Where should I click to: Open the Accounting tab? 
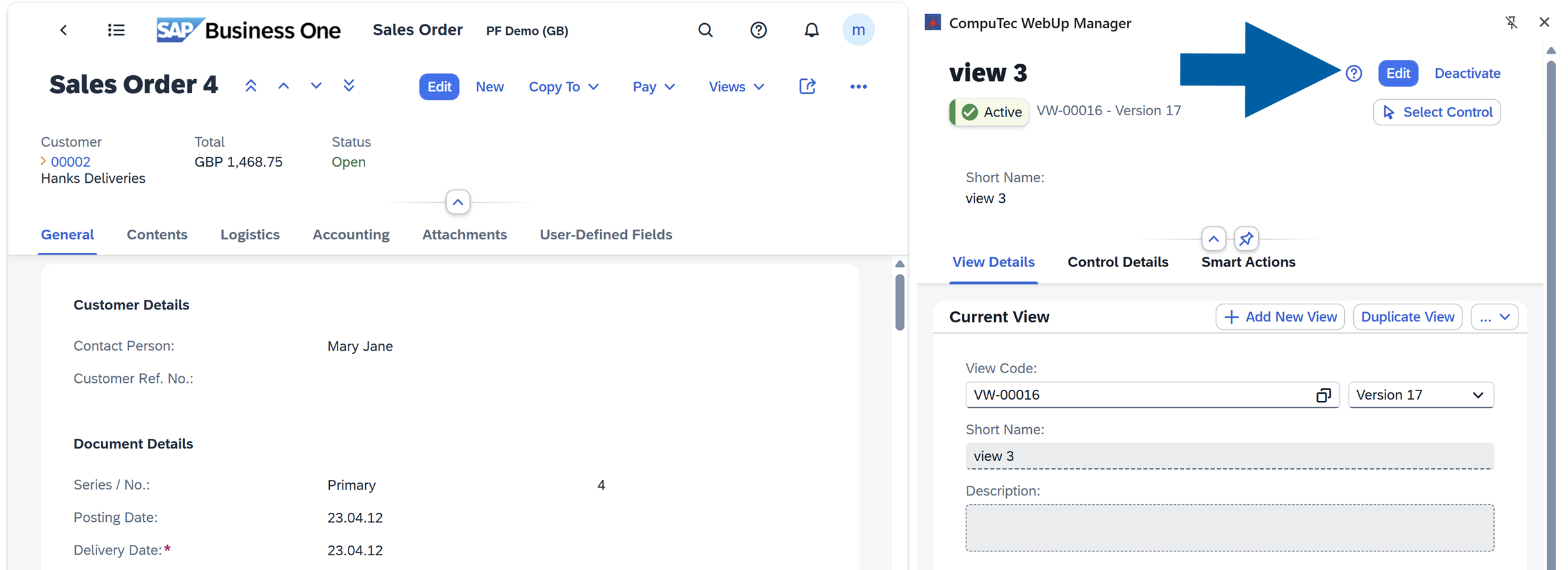351,235
